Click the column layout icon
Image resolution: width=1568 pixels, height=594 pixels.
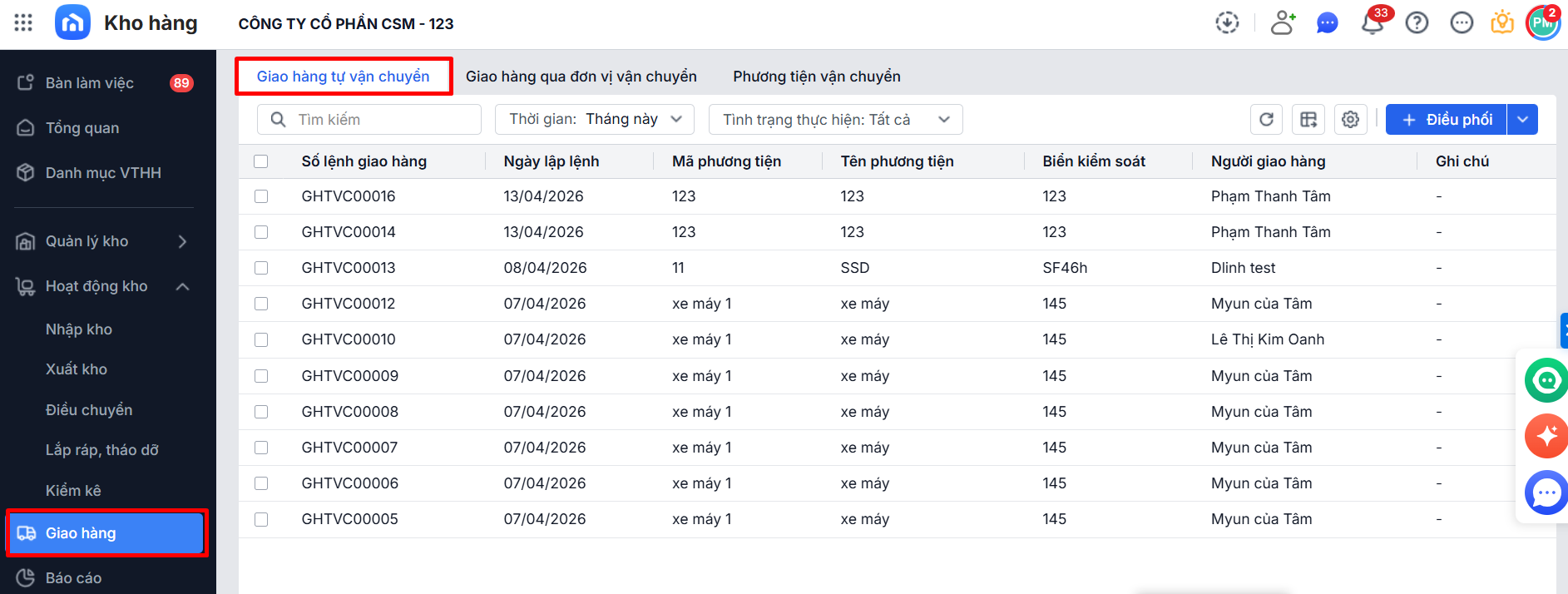click(1308, 119)
